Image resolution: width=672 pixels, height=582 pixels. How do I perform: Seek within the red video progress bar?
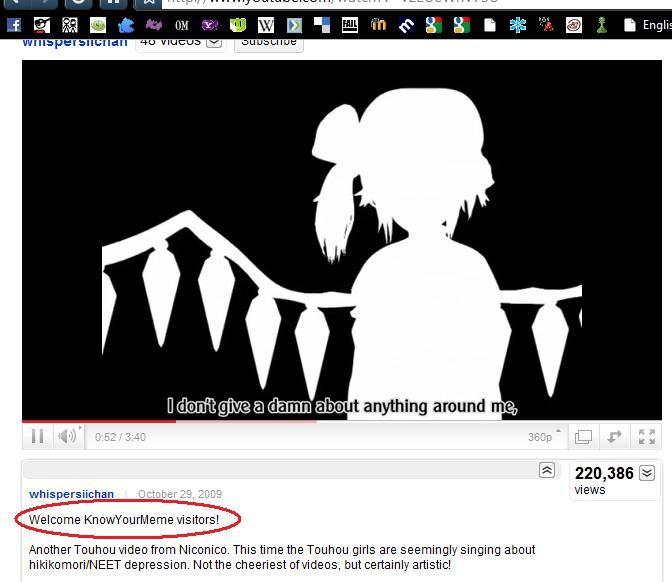click(99, 421)
